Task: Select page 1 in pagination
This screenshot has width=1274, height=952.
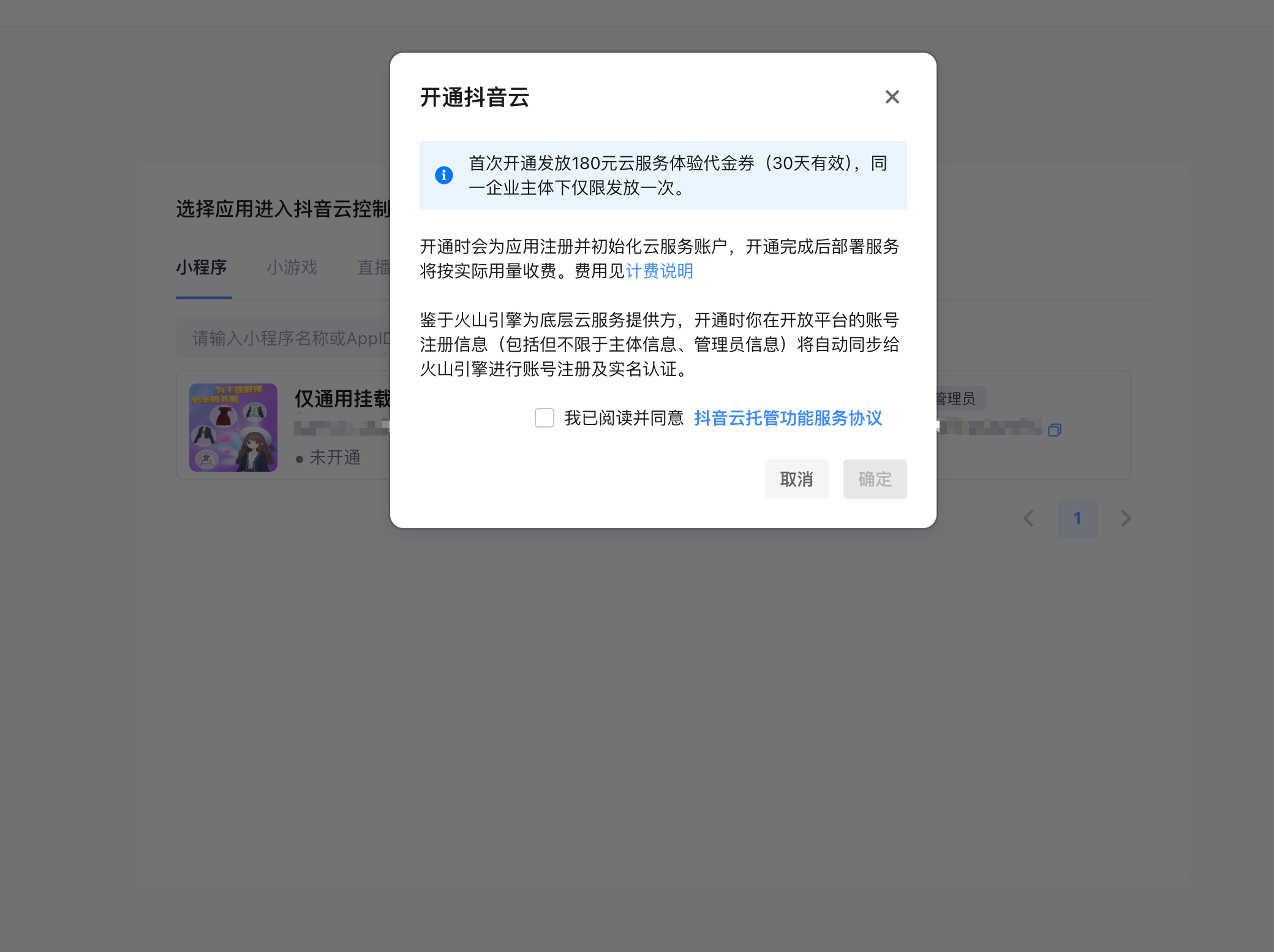Action: tap(1077, 518)
